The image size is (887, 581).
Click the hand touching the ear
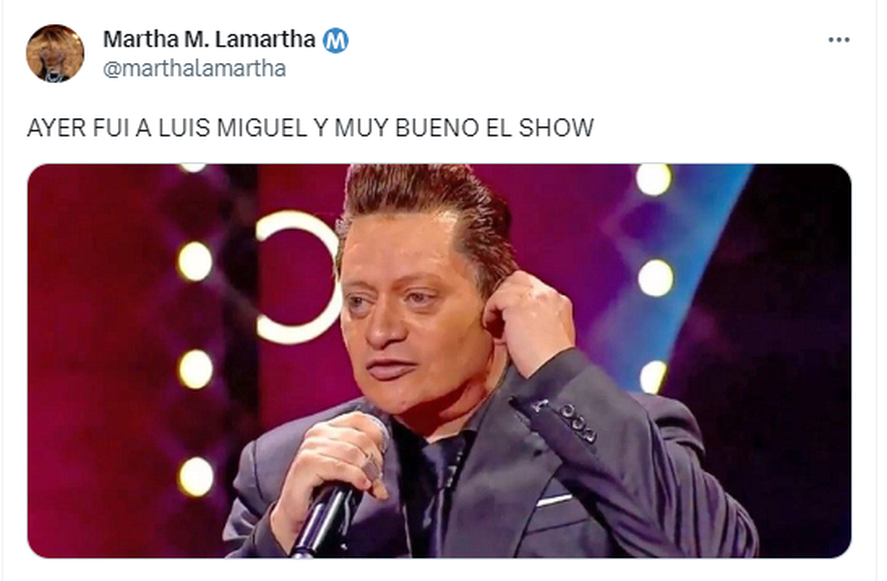(x=529, y=320)
